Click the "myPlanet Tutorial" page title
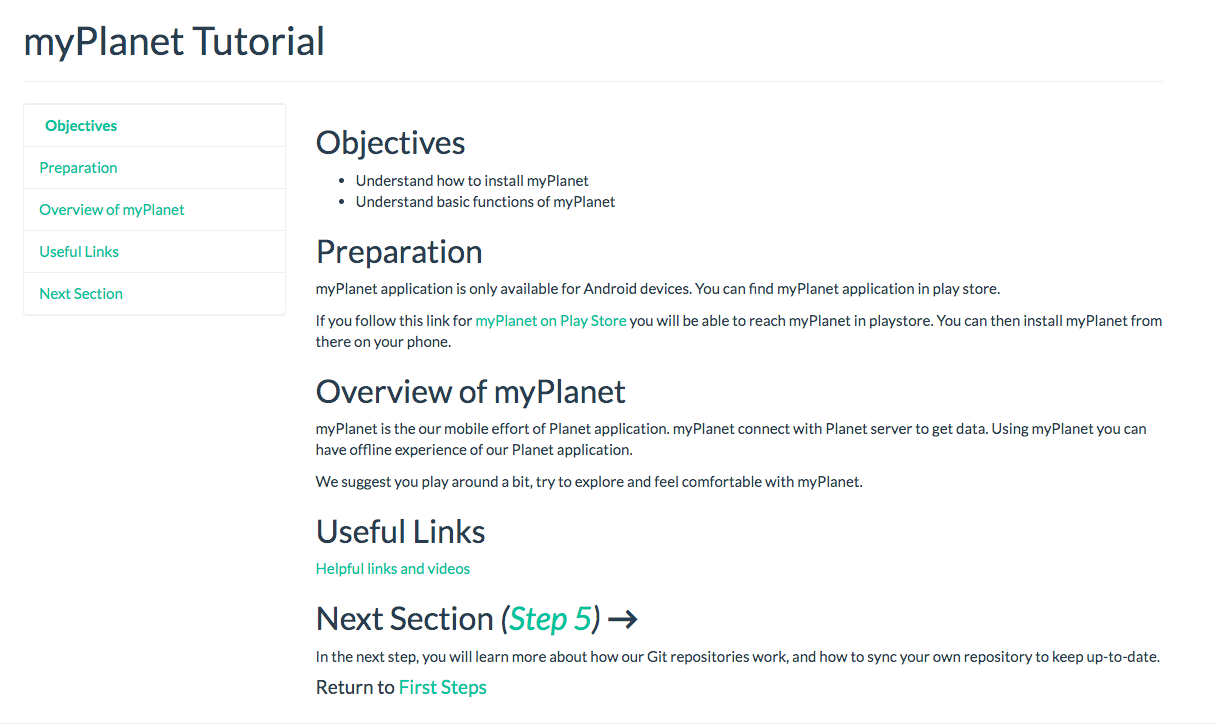Viewport: 1216px width, 724px height. [x=174, y=41]
